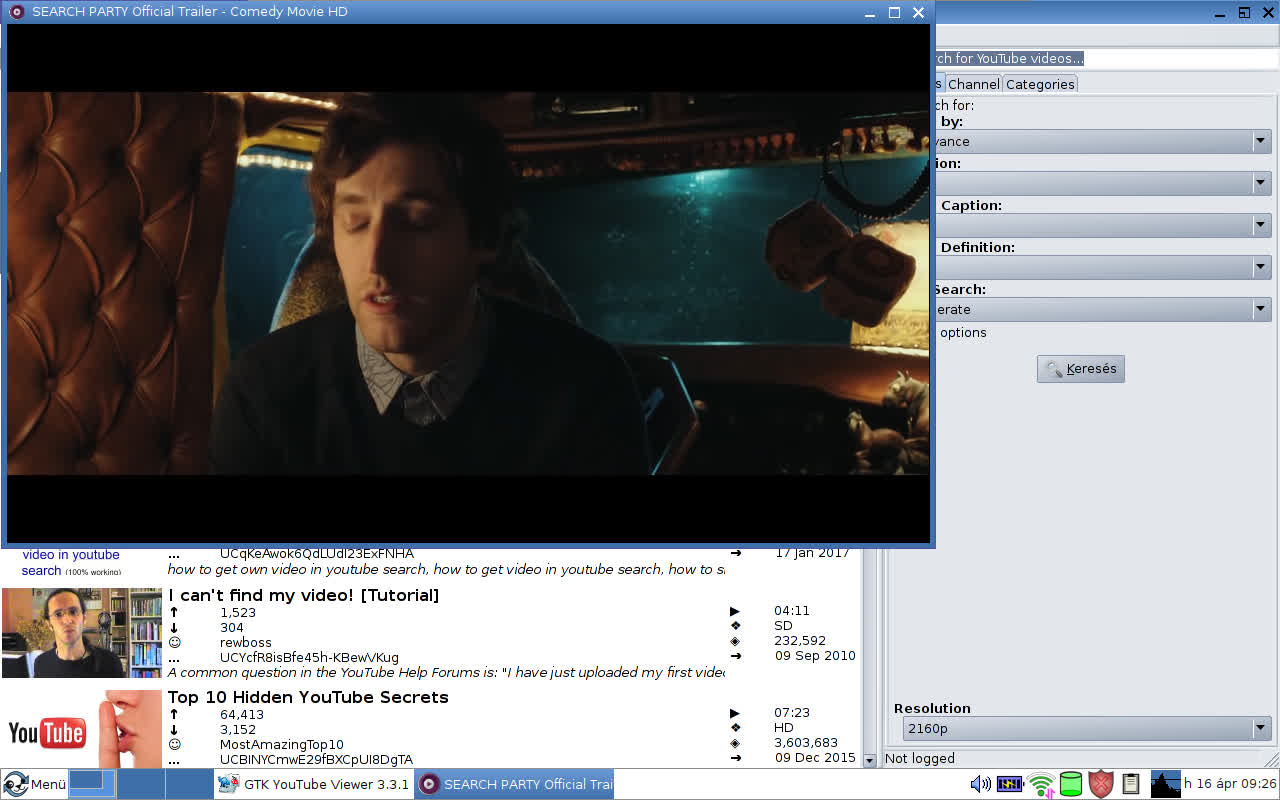The width and height of the screenshot is (1280, 800).
Task: Minimize the SEARCH PARTY player window
Action: 870,13
